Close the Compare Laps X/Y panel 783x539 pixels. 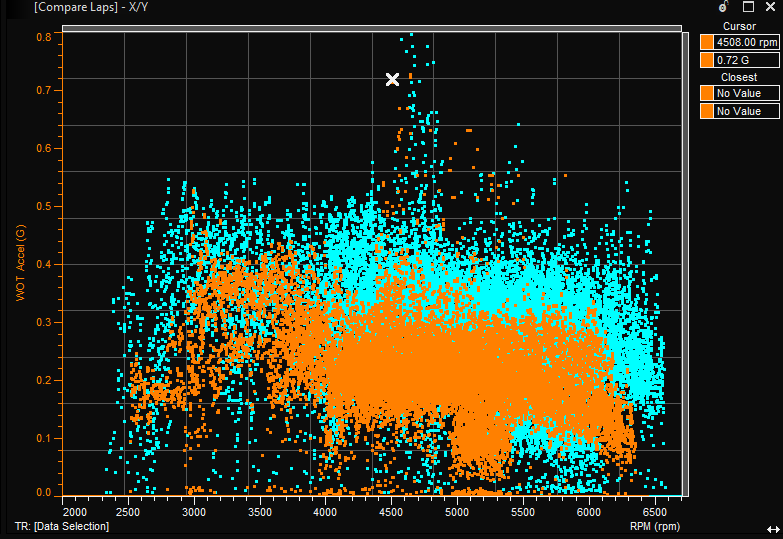pos(770,6)
